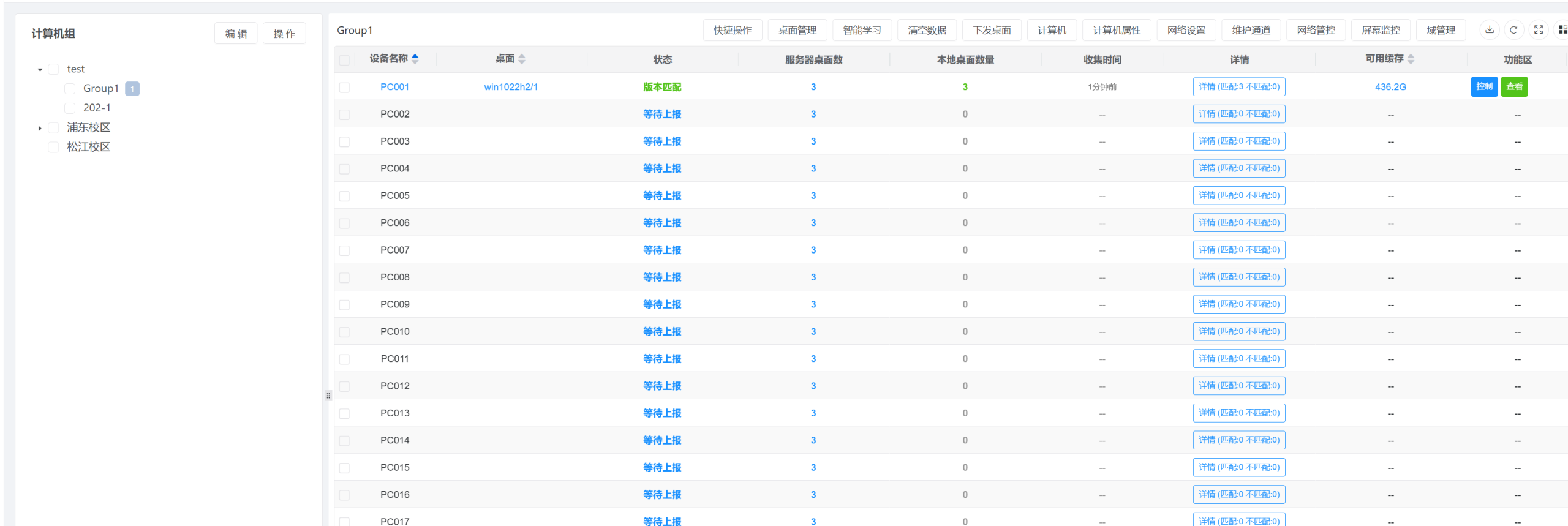Click the green 查看 button for PC001
Screen dimensions: 1568x526
point(1514,87)
